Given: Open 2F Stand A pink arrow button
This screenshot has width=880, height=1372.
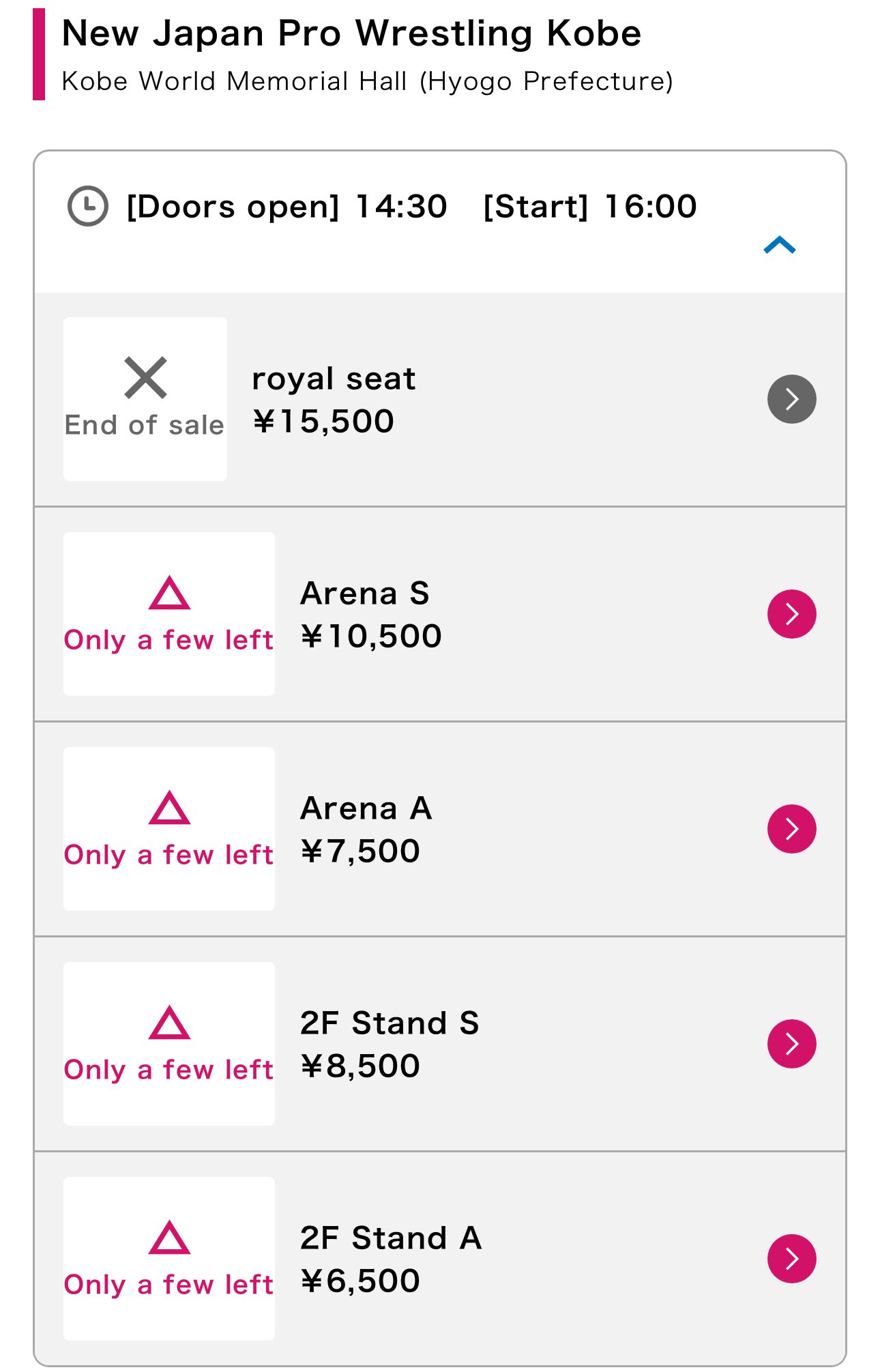Looking at the screenshot, I should [x=791, y=1259].
